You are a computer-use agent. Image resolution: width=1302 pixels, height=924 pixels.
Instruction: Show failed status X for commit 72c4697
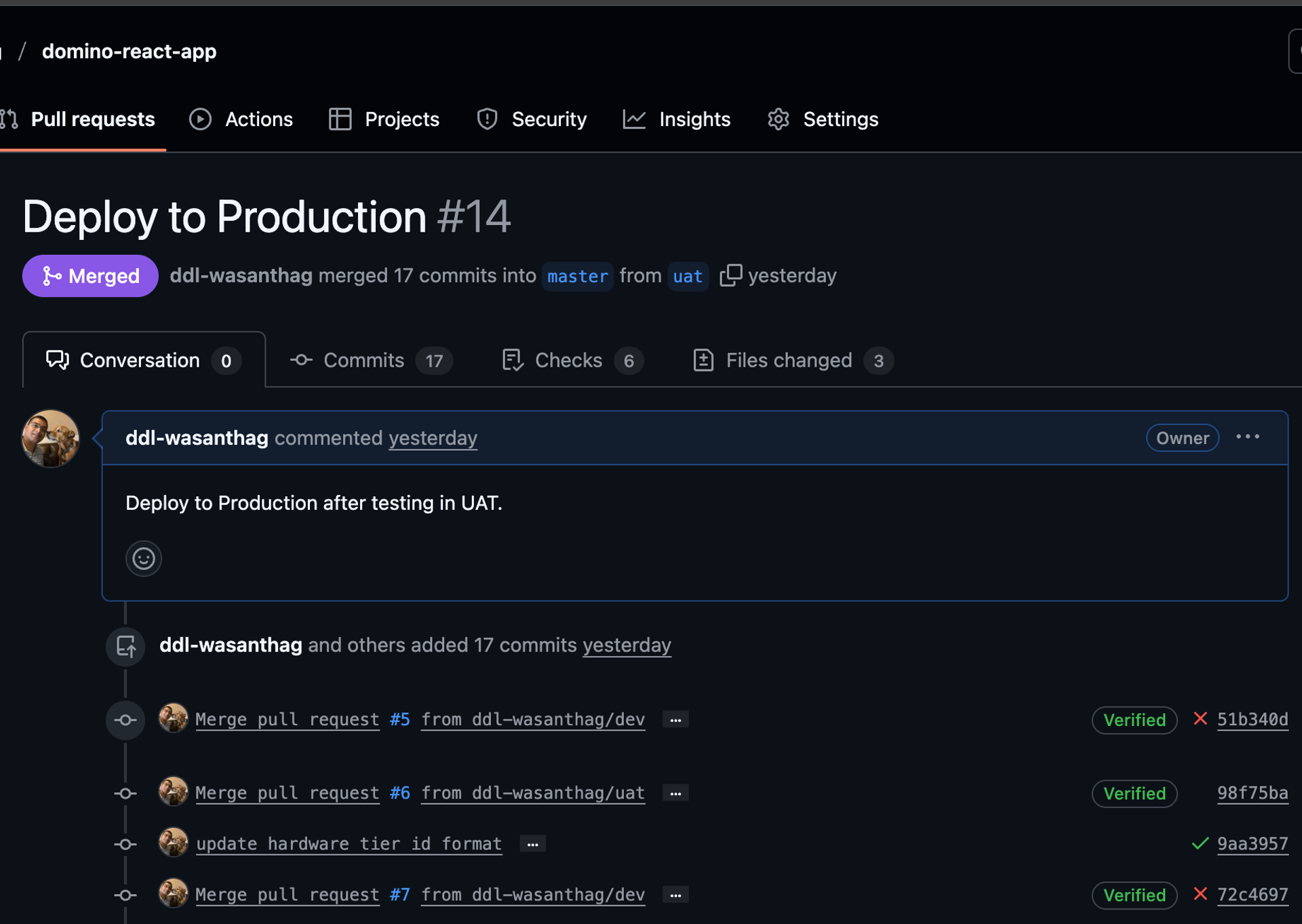click(x=1200, y=893)
